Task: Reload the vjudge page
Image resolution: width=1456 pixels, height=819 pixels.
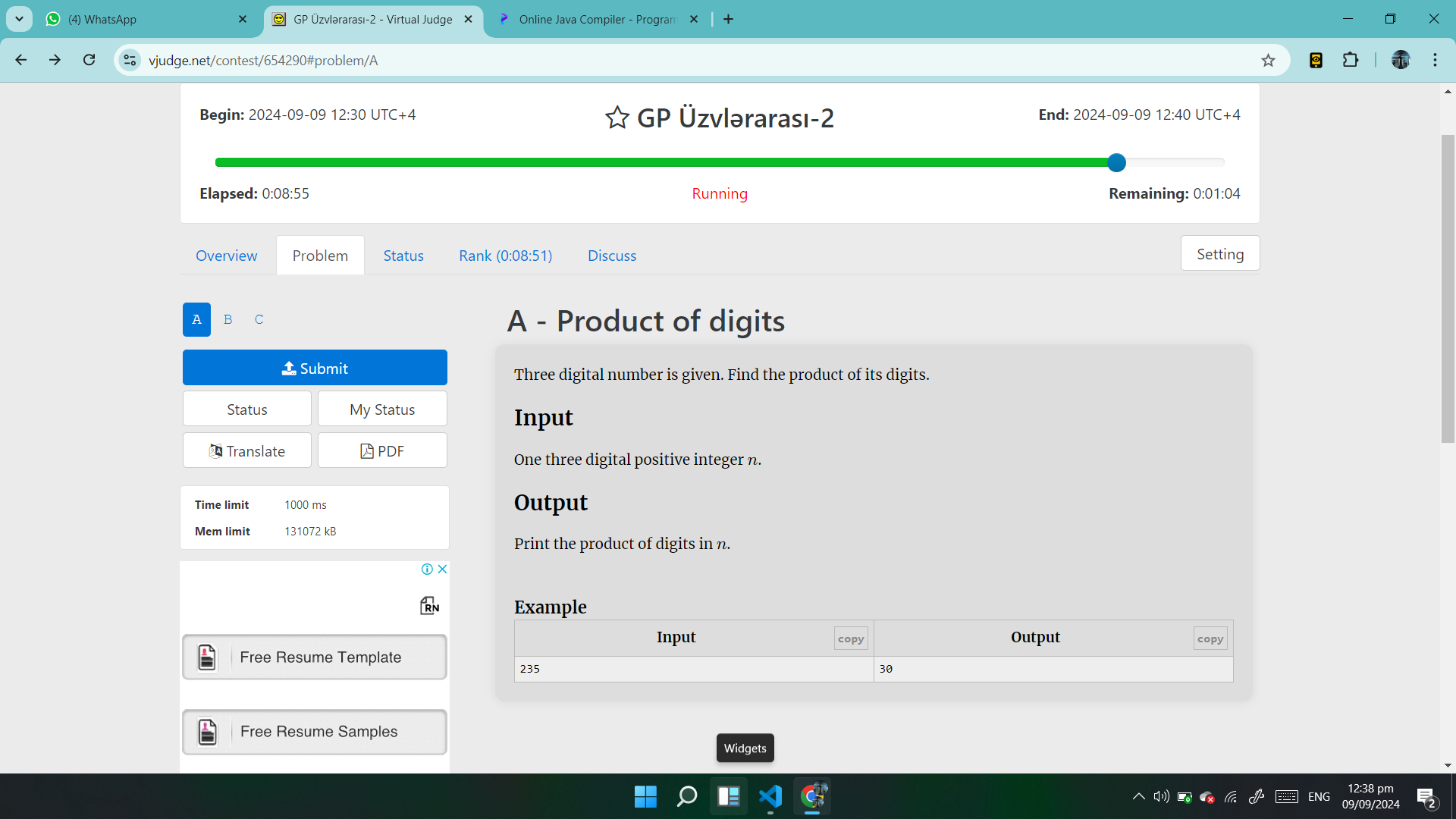Action: coord(89,60)
